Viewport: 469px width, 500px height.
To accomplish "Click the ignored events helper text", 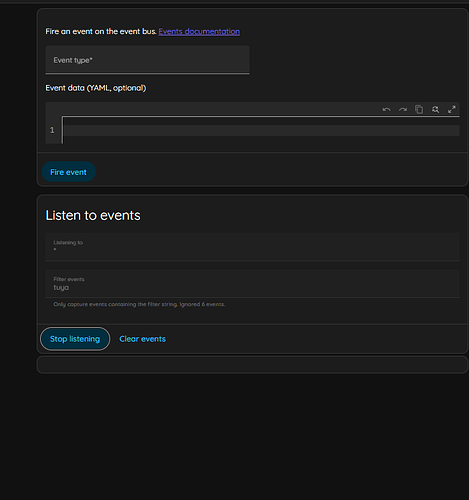I will pyautogui.click(x=139, y=304).
